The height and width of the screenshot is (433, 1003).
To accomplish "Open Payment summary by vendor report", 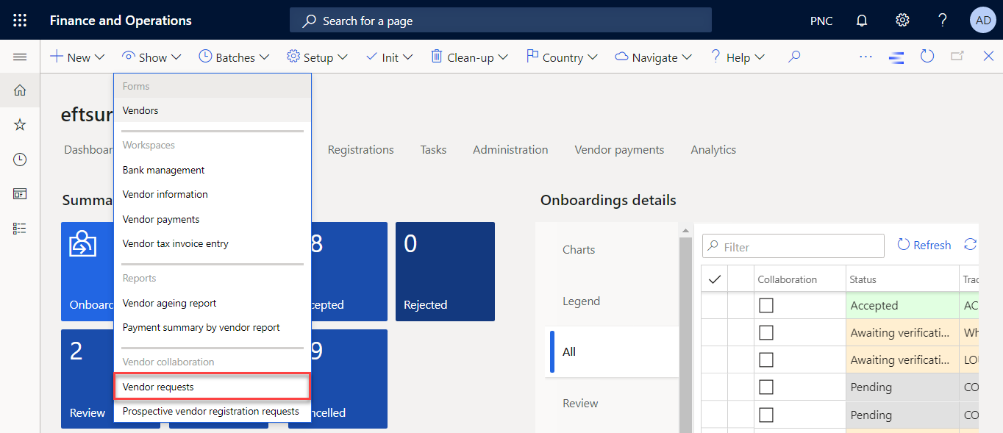I will click(x=212, y=327).
